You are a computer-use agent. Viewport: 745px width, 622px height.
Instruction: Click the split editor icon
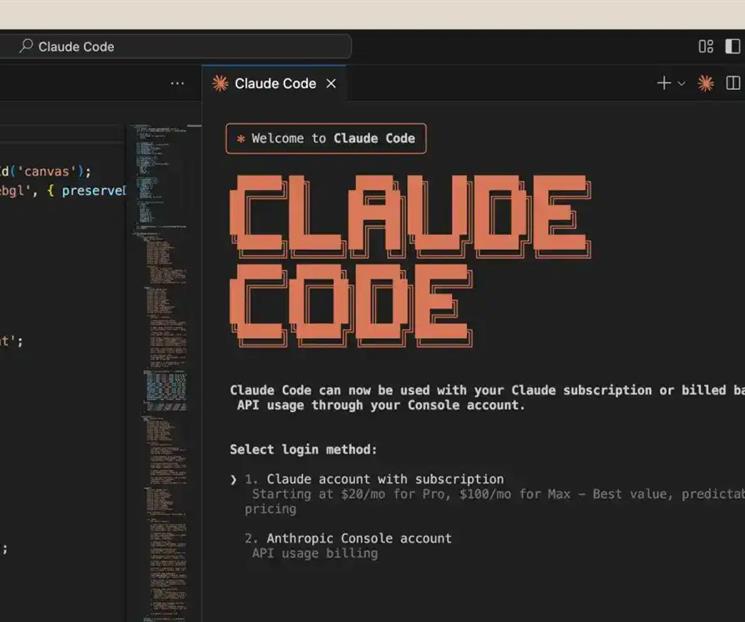733,83
